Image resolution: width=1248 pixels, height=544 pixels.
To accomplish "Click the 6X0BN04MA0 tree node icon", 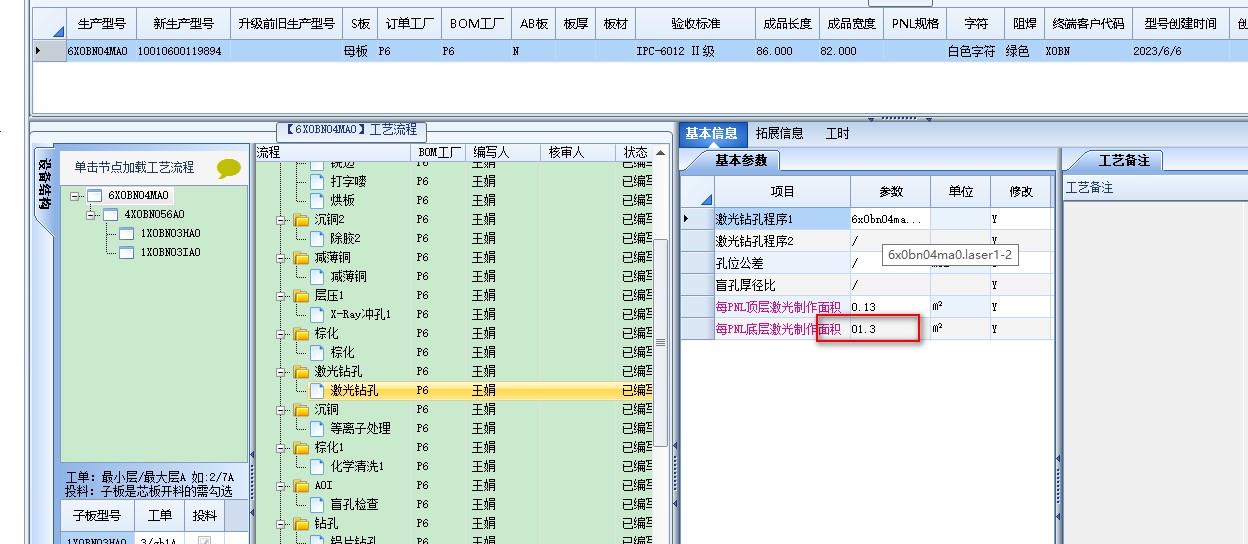I will coord(95,195).
